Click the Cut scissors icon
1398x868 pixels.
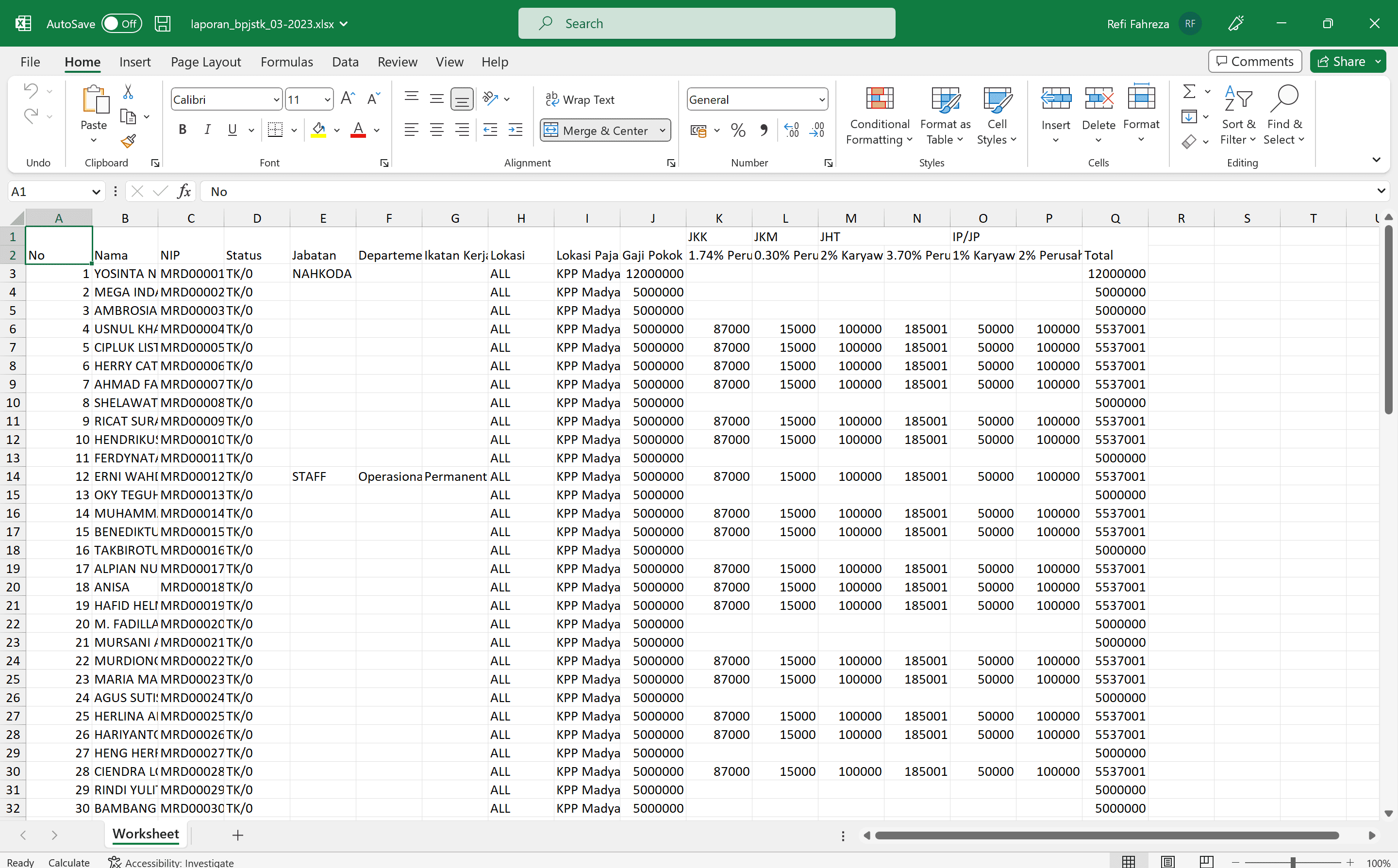[128, 92]
